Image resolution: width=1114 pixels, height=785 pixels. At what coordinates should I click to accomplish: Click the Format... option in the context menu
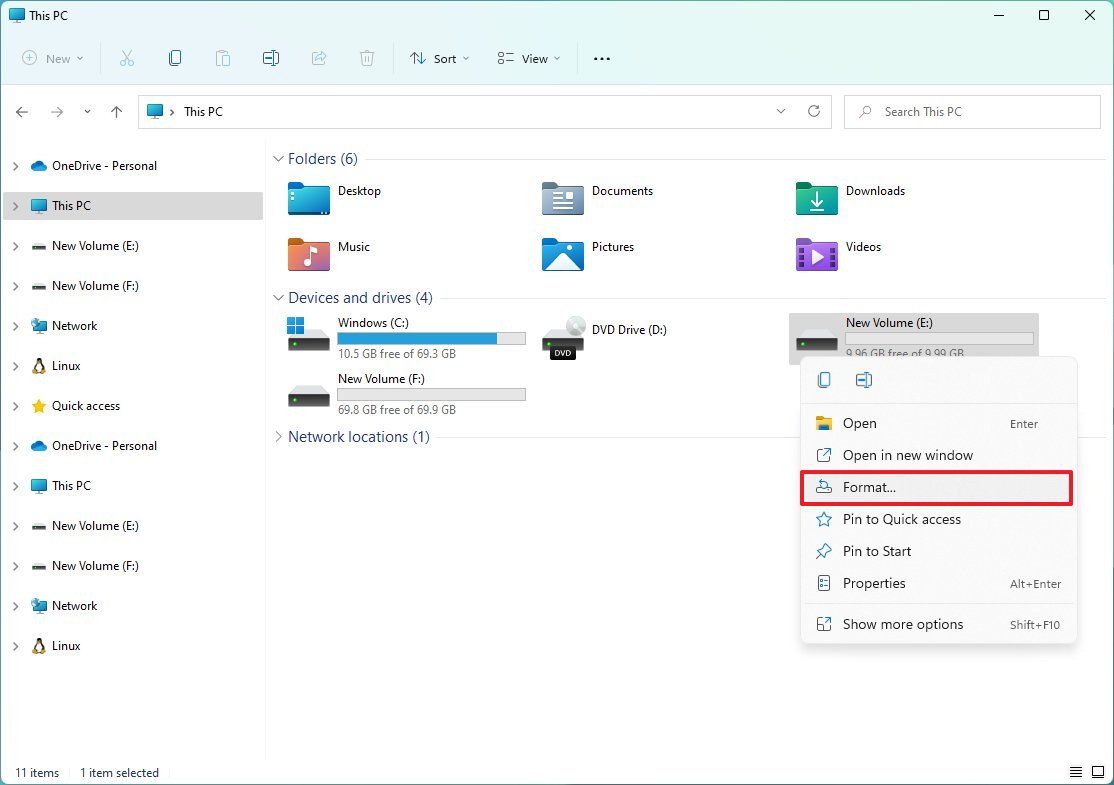tap(868, 487)
